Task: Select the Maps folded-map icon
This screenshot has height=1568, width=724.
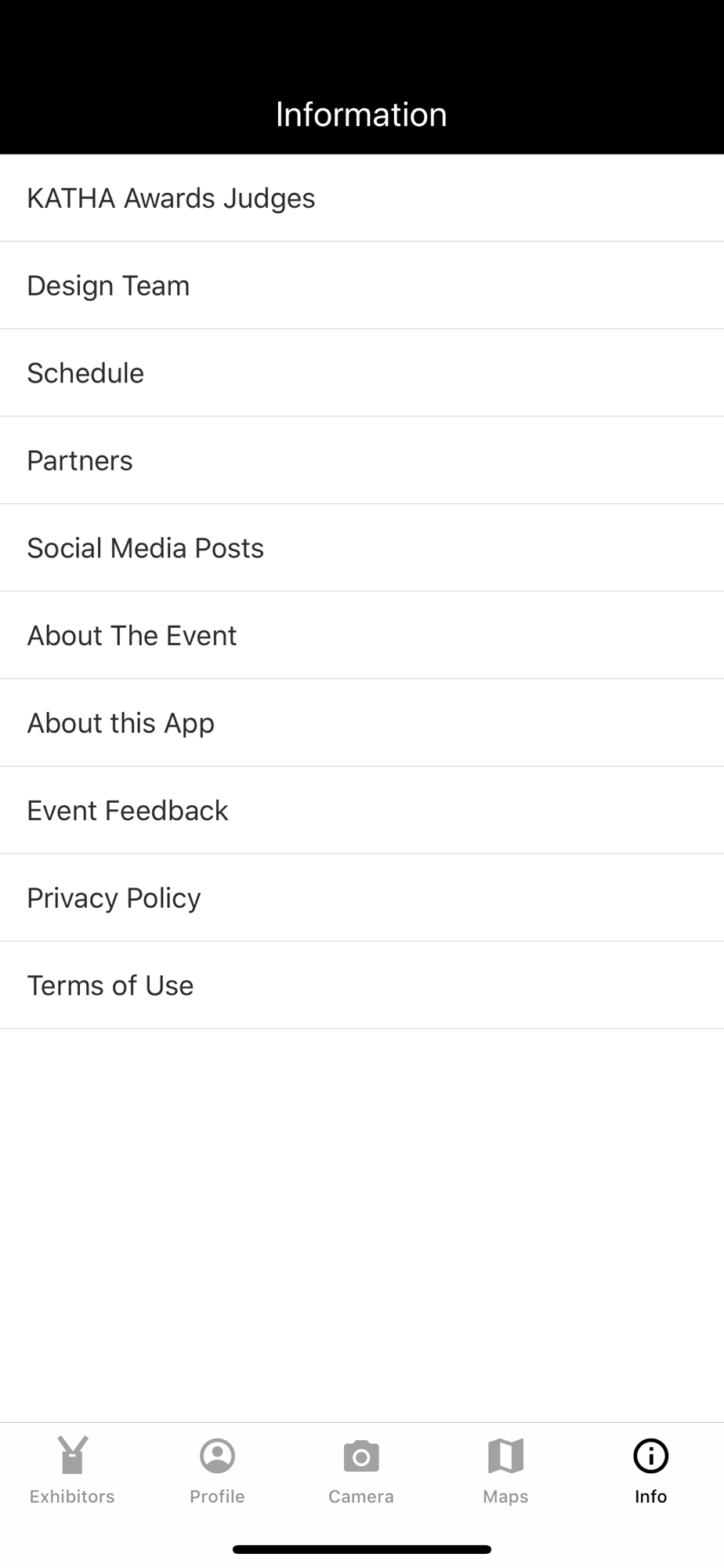Action: [x=505, y=1456]
